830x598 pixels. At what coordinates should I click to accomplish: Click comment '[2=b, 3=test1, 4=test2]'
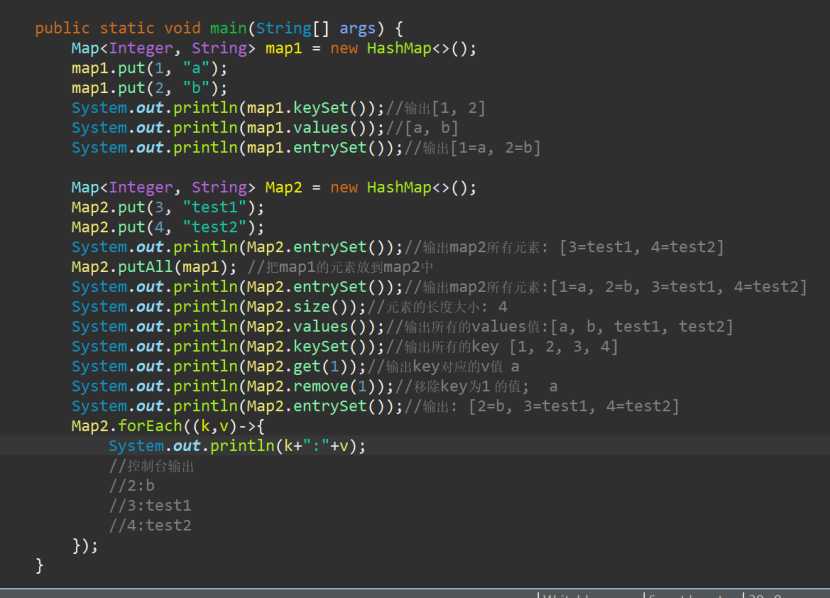[x=573, y=406]
